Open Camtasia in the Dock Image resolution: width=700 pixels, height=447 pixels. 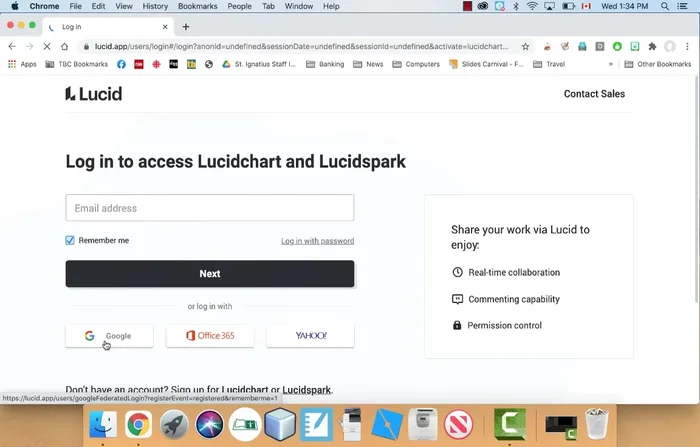click(x=510, y=424)
